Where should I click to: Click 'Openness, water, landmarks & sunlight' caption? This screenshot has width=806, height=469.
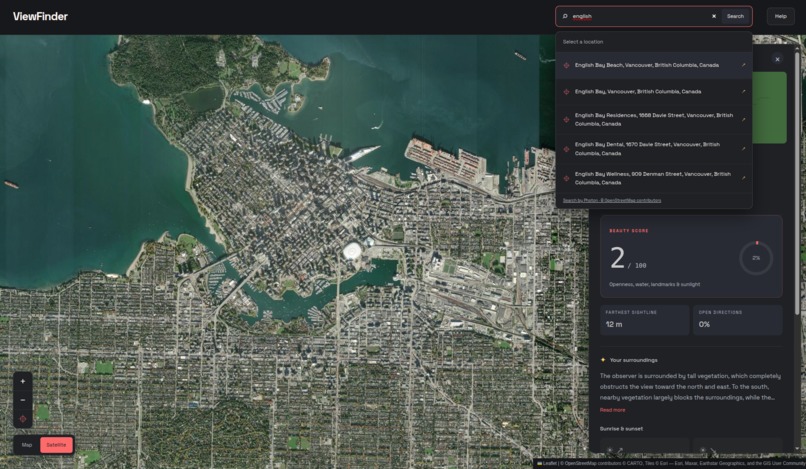[x=654, y=284]
